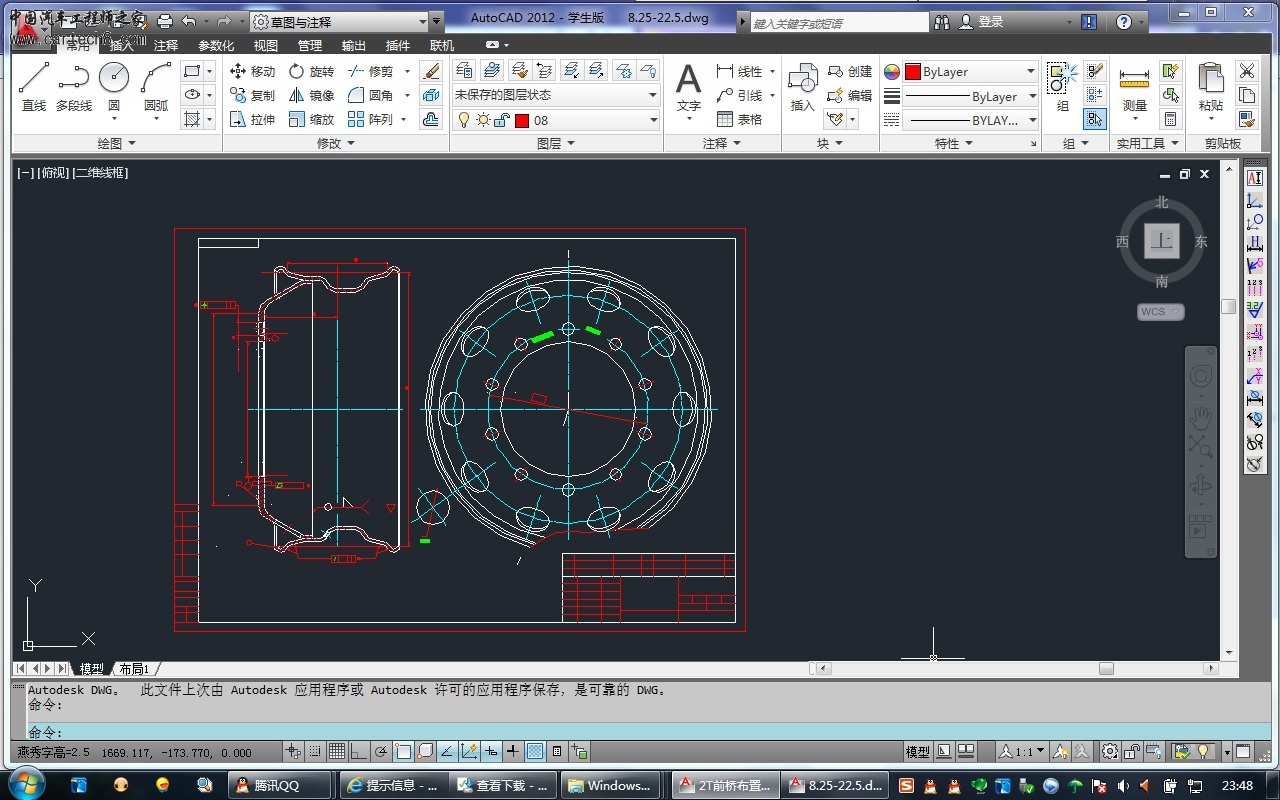Open the 视图 (View) ribbon tab
The width and height of the screenshot is (1280, 800).
tap(266, 45)
